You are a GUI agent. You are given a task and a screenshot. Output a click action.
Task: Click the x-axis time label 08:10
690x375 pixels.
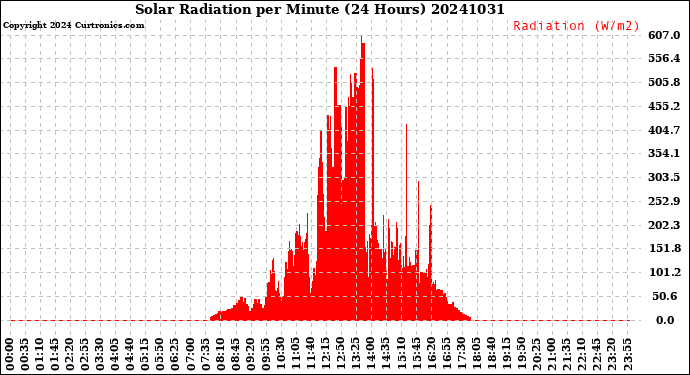coord(220,355)
